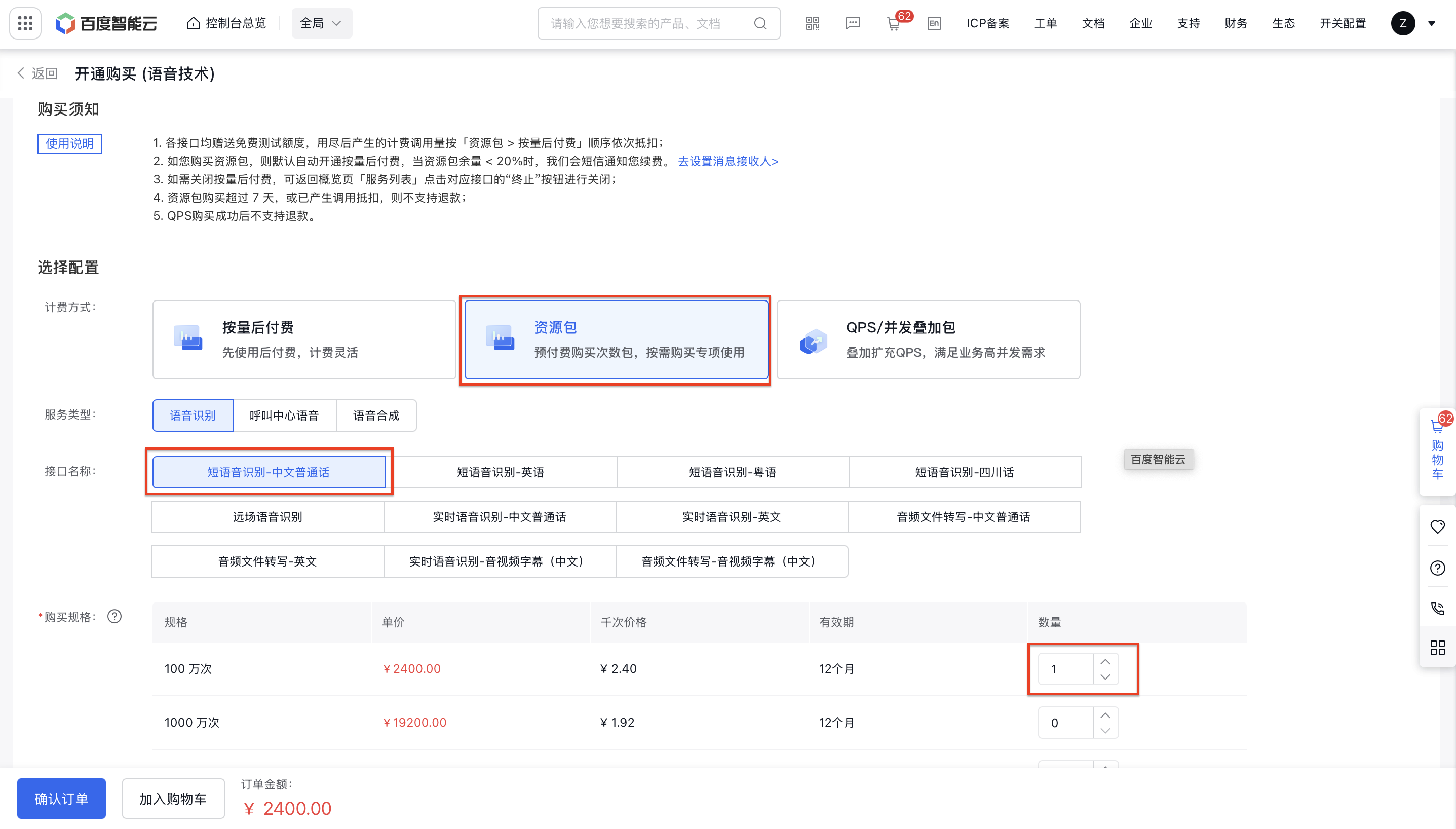
Task: Increase quantity for 100 万次 package
Action: click(x=1105, y=662)
